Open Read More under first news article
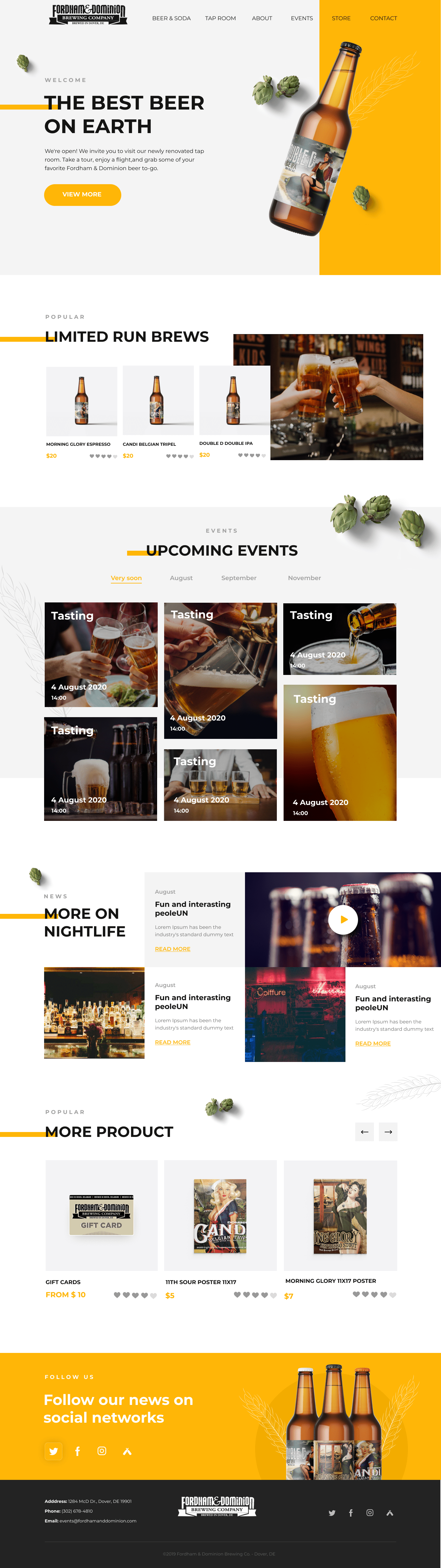Image resolution: width=441 pixels, height=1568 pixels. point(172,949)
